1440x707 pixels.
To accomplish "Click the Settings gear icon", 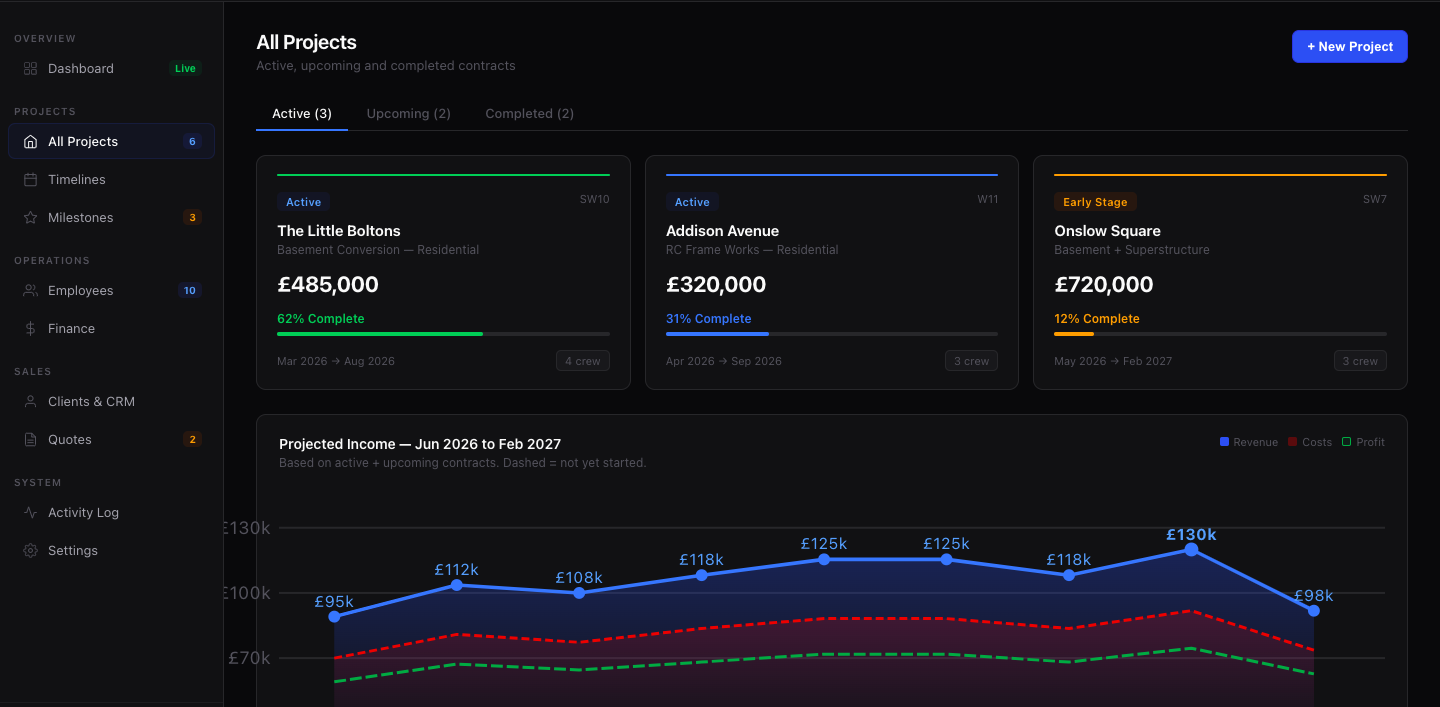I will [x=30, y=551].
